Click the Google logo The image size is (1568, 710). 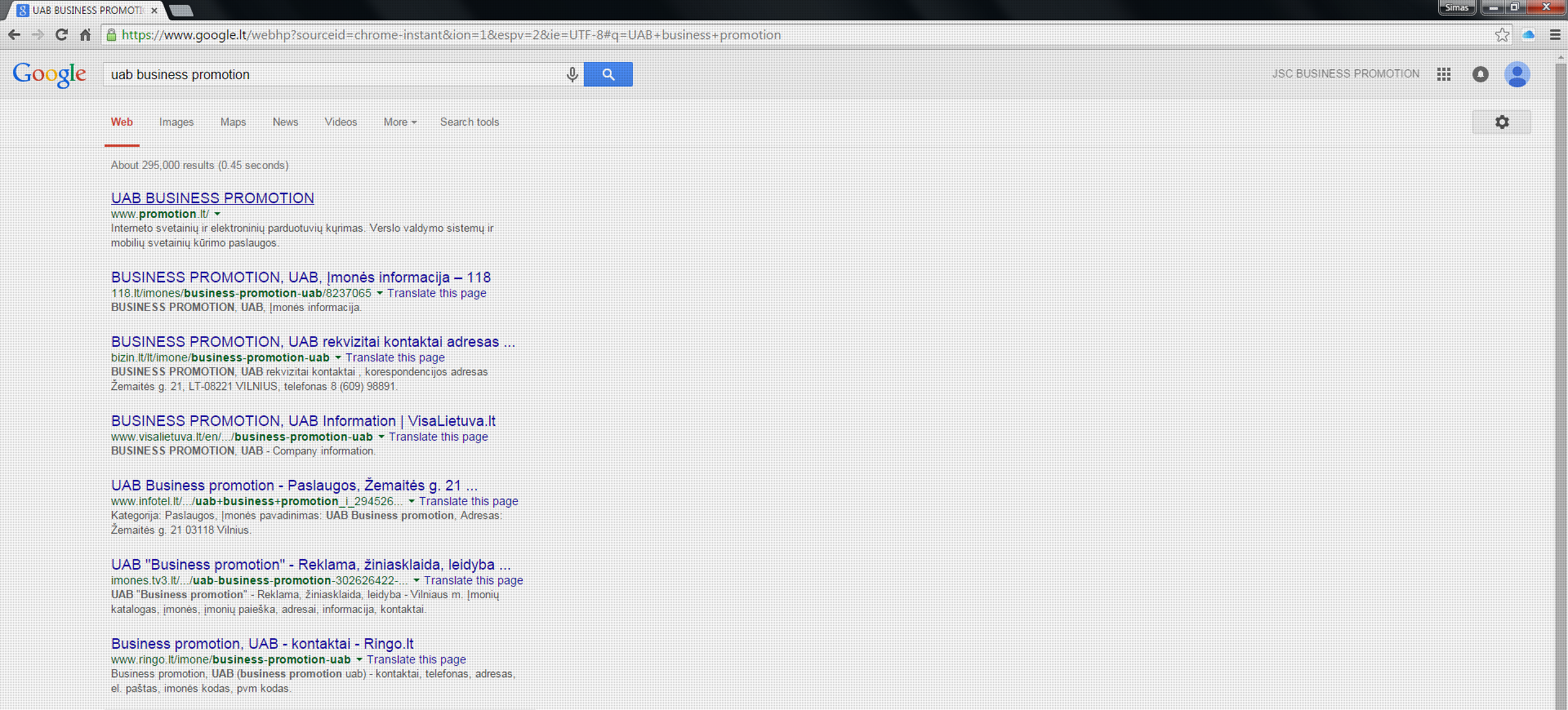click(50, 74)
